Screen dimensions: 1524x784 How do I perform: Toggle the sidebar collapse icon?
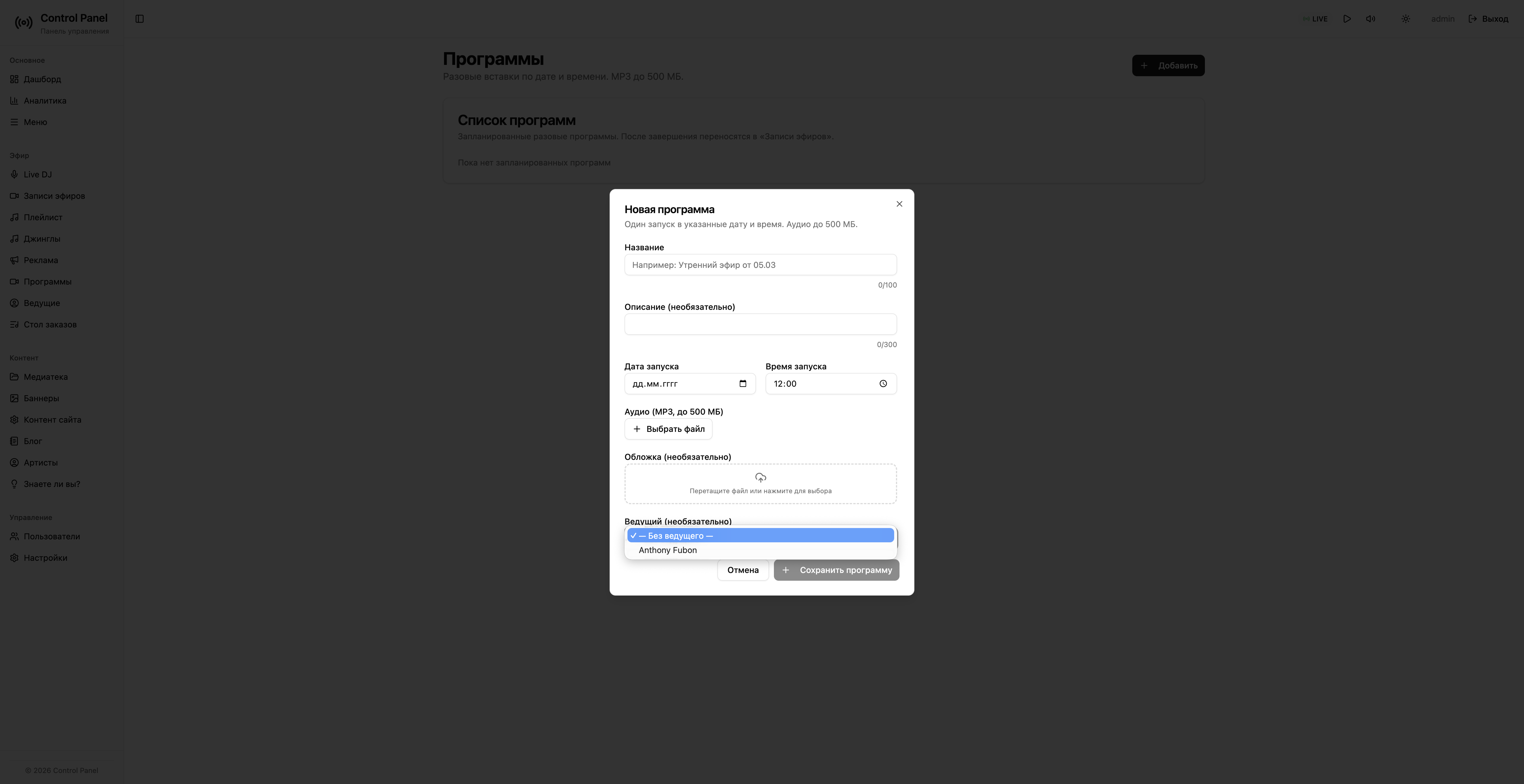(x=140, y=19)
